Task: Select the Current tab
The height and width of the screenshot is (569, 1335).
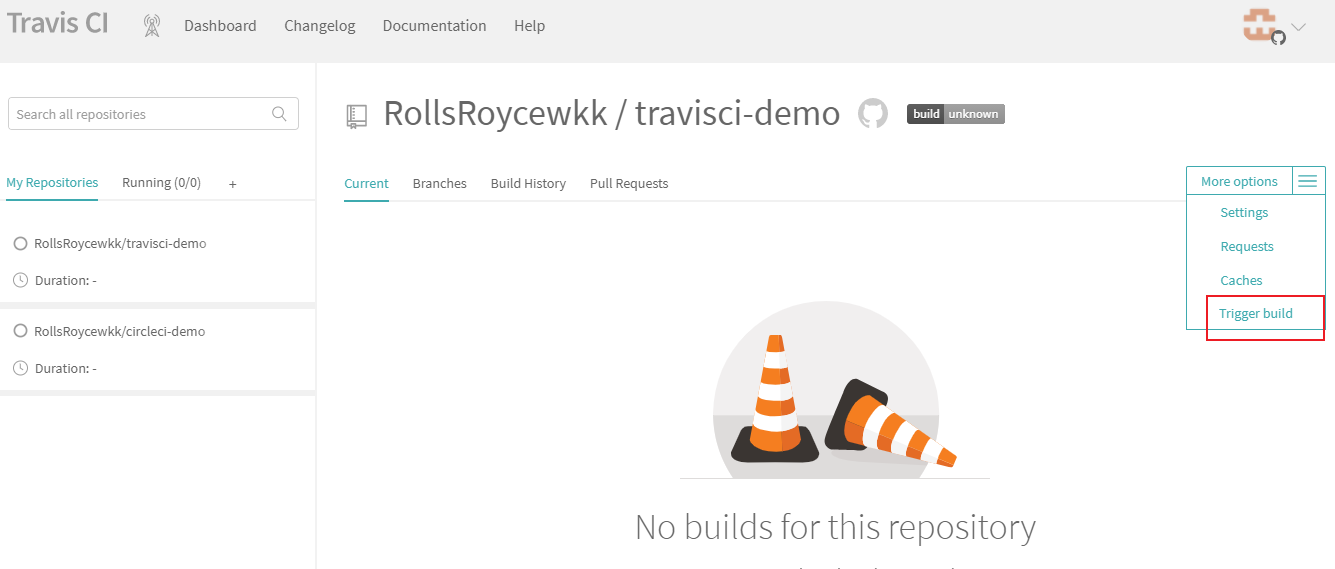Action: [x=366, y=184]
